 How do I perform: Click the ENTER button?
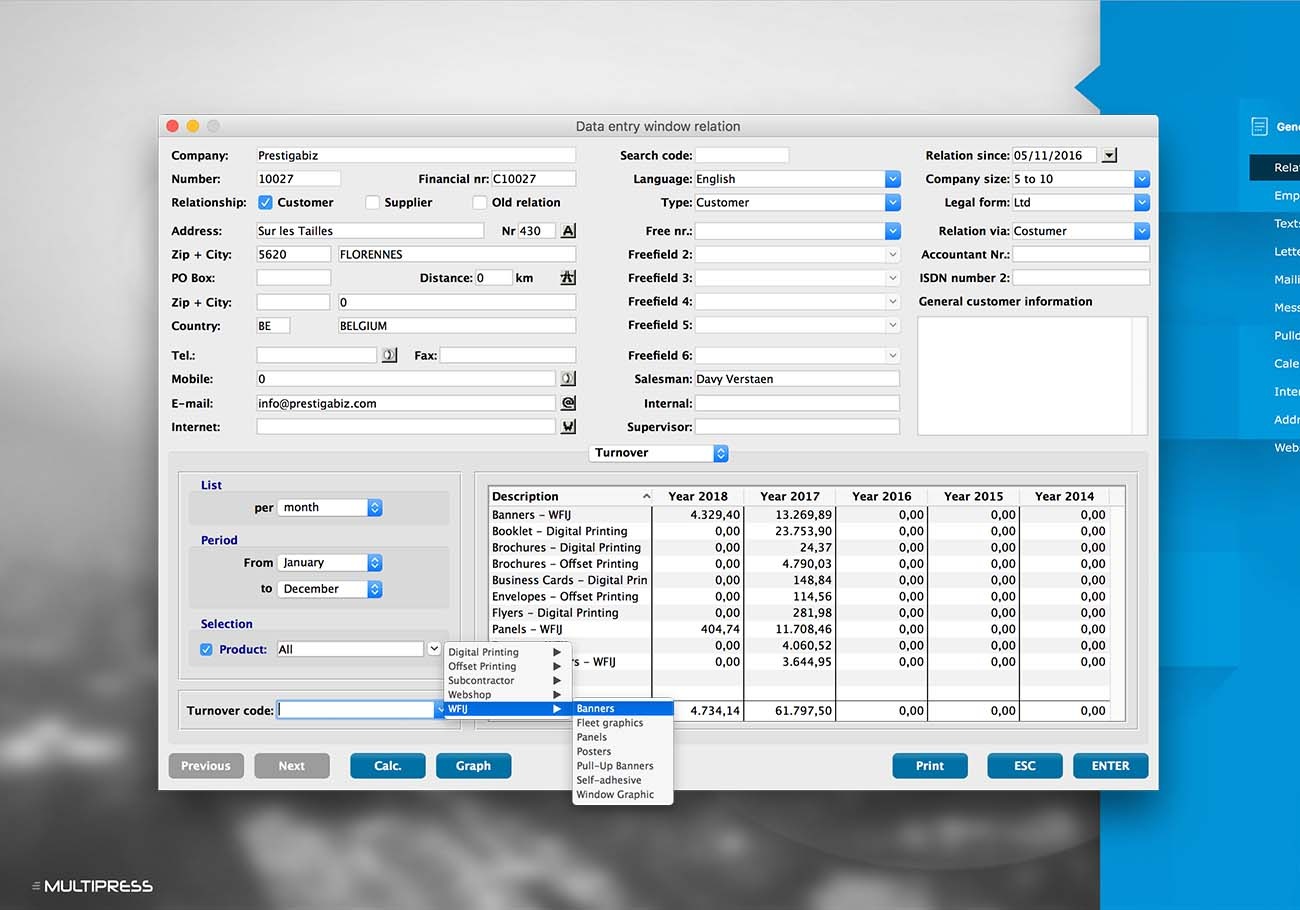pos(1111,766)
